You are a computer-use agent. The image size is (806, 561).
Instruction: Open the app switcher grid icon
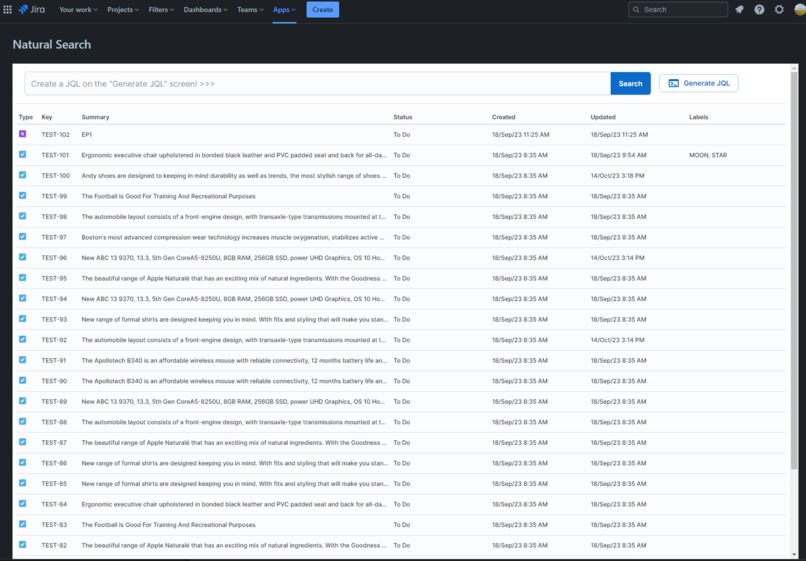coord(7,9)
